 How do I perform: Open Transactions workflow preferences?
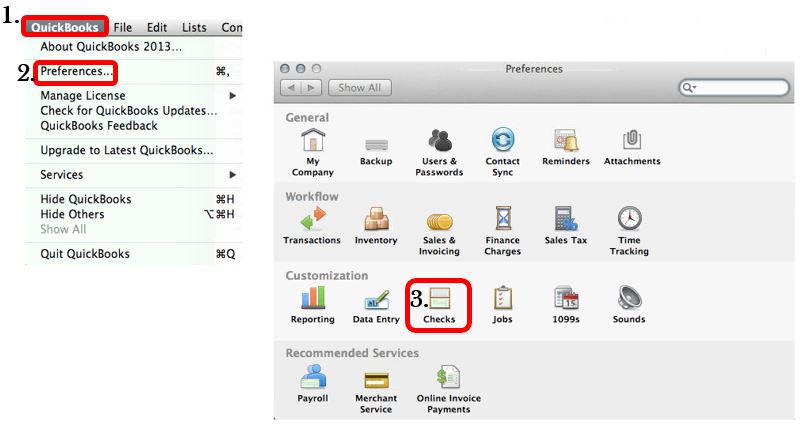(x=313, y=218)
